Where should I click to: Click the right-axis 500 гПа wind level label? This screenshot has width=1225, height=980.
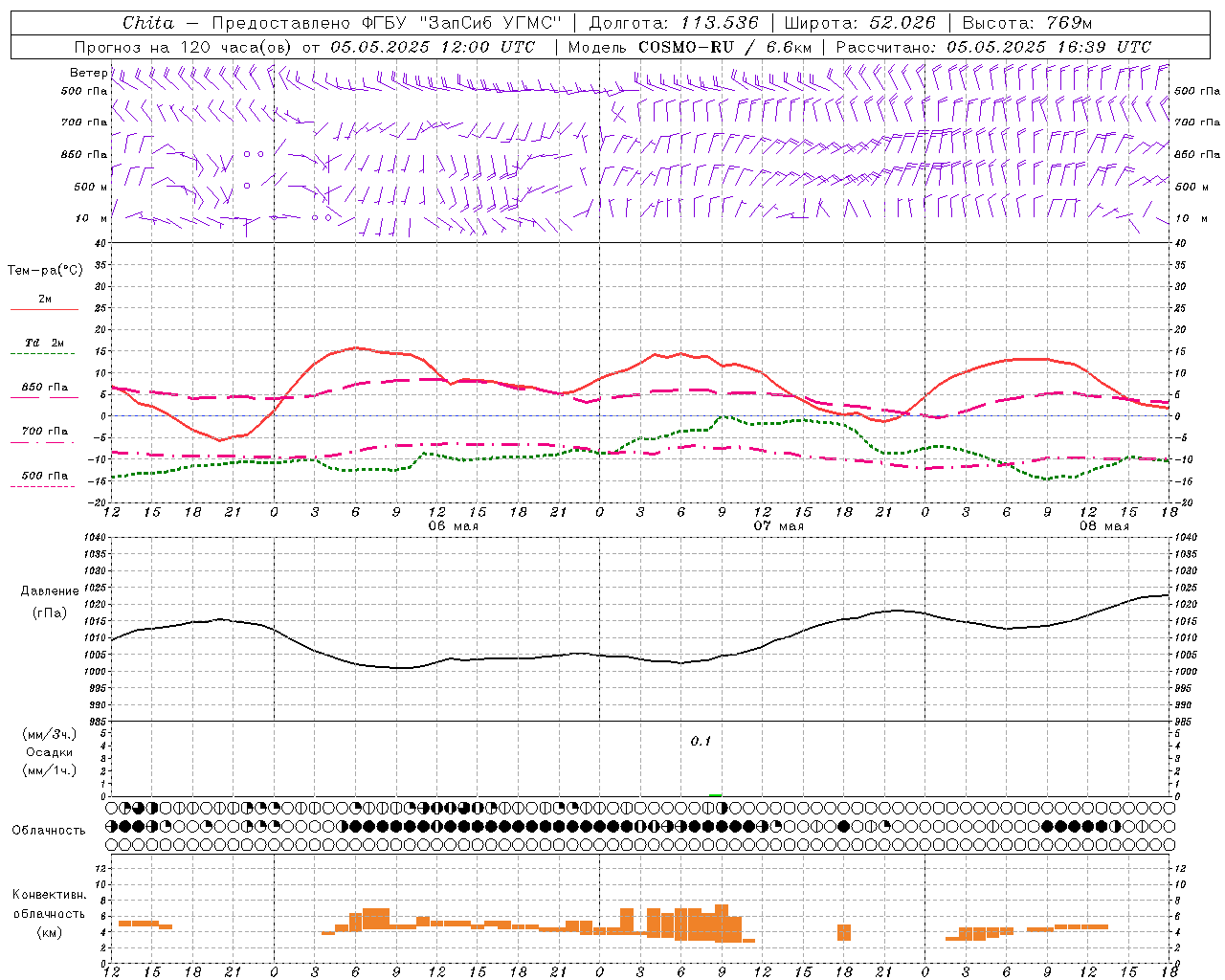coord(1197,91)
